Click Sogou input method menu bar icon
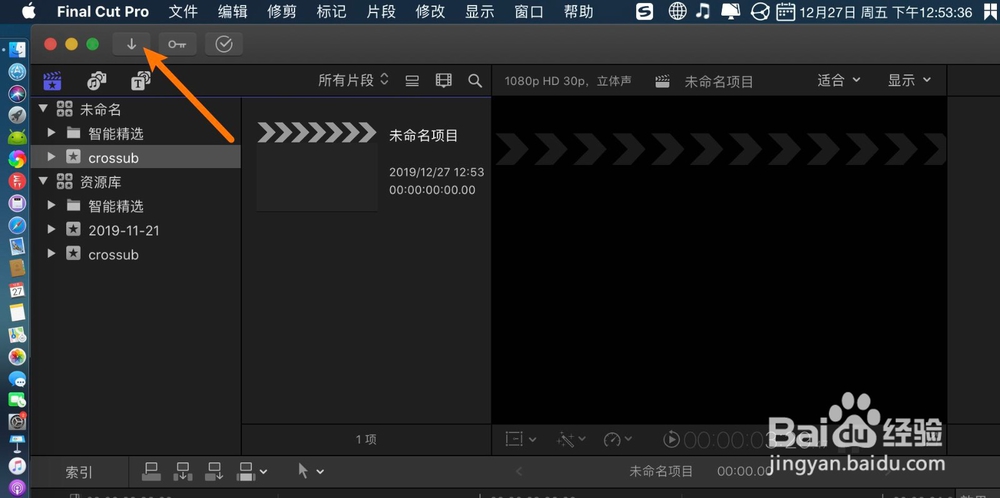Image resolution: width=1000 pixels, height=498 pixels. (x=644, y=11)
